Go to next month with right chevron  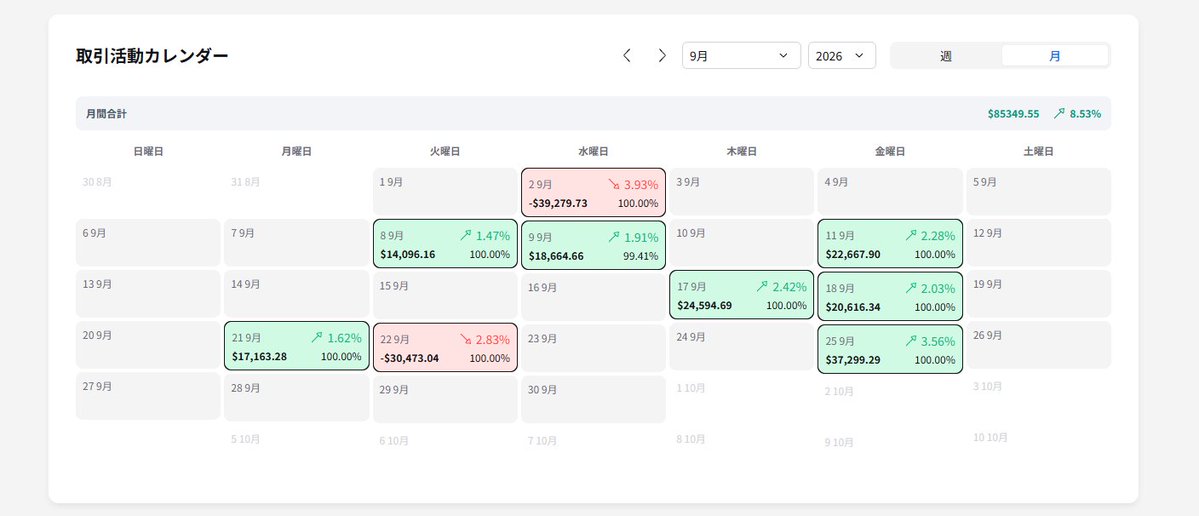point(662,56)
